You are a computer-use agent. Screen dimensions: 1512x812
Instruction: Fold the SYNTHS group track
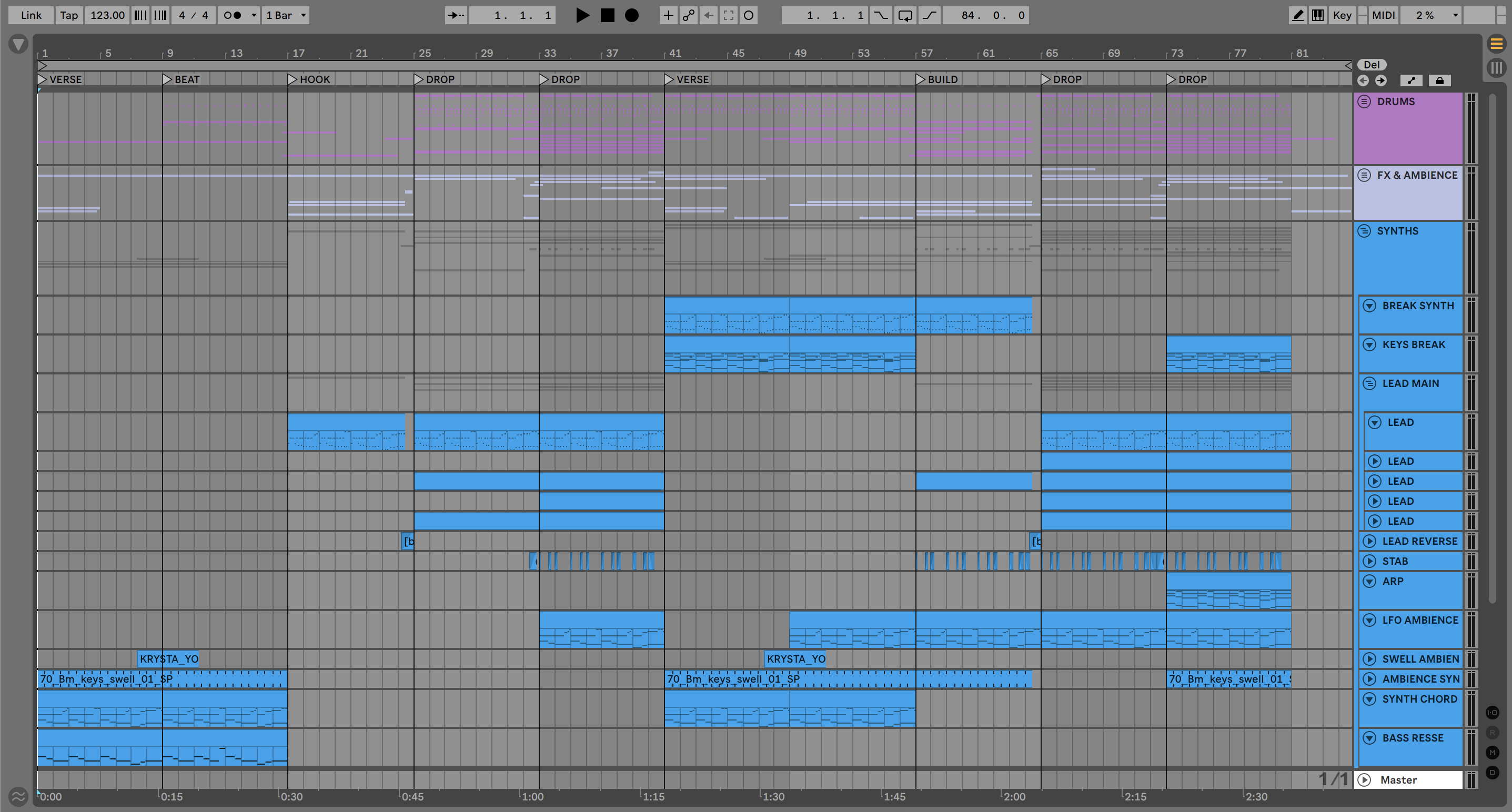pos(1364,230)
